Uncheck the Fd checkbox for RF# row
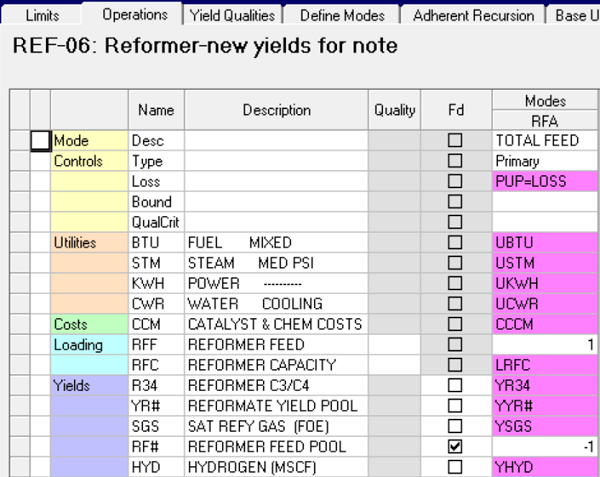600x477 pixels. point(455,446)
